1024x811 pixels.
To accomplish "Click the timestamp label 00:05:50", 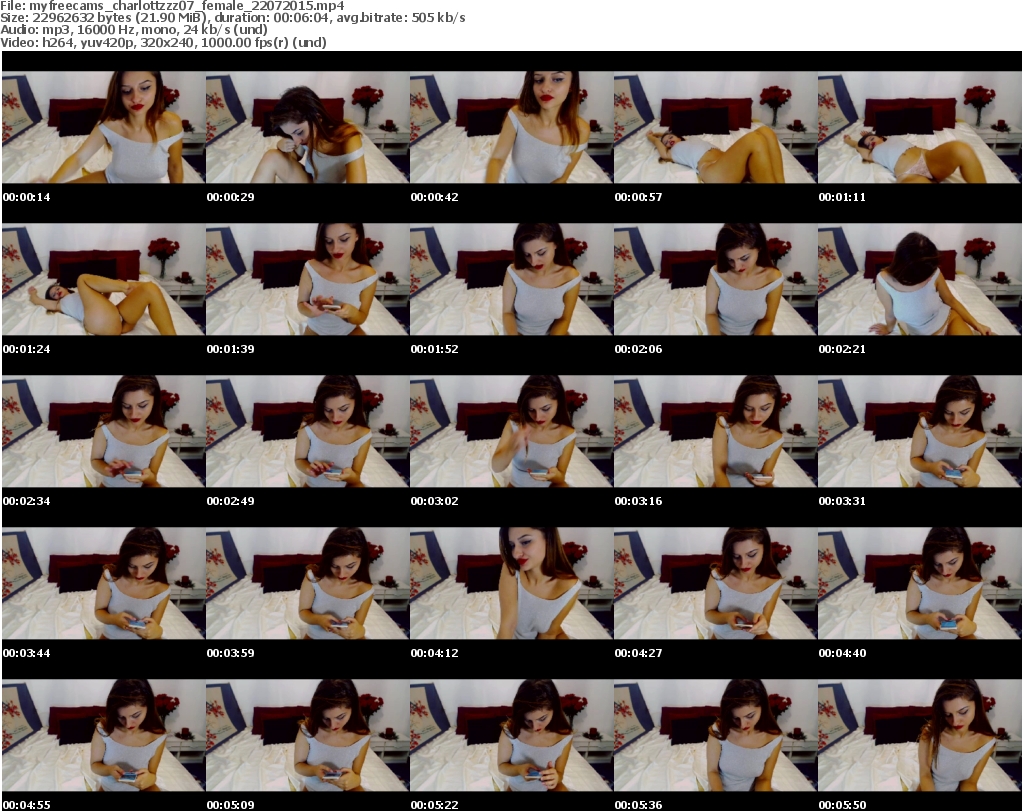I will 842,805.
